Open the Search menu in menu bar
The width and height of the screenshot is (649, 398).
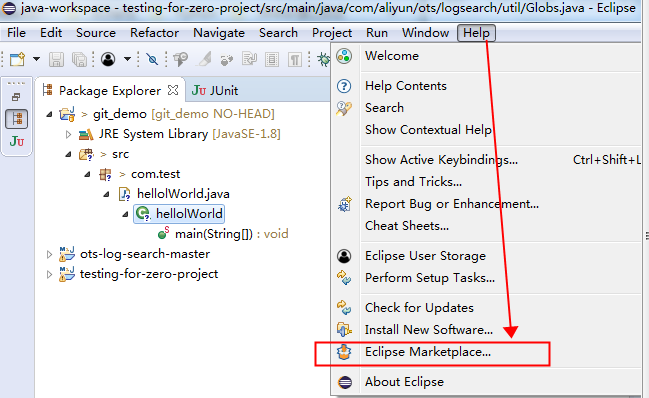coord(278,33)
